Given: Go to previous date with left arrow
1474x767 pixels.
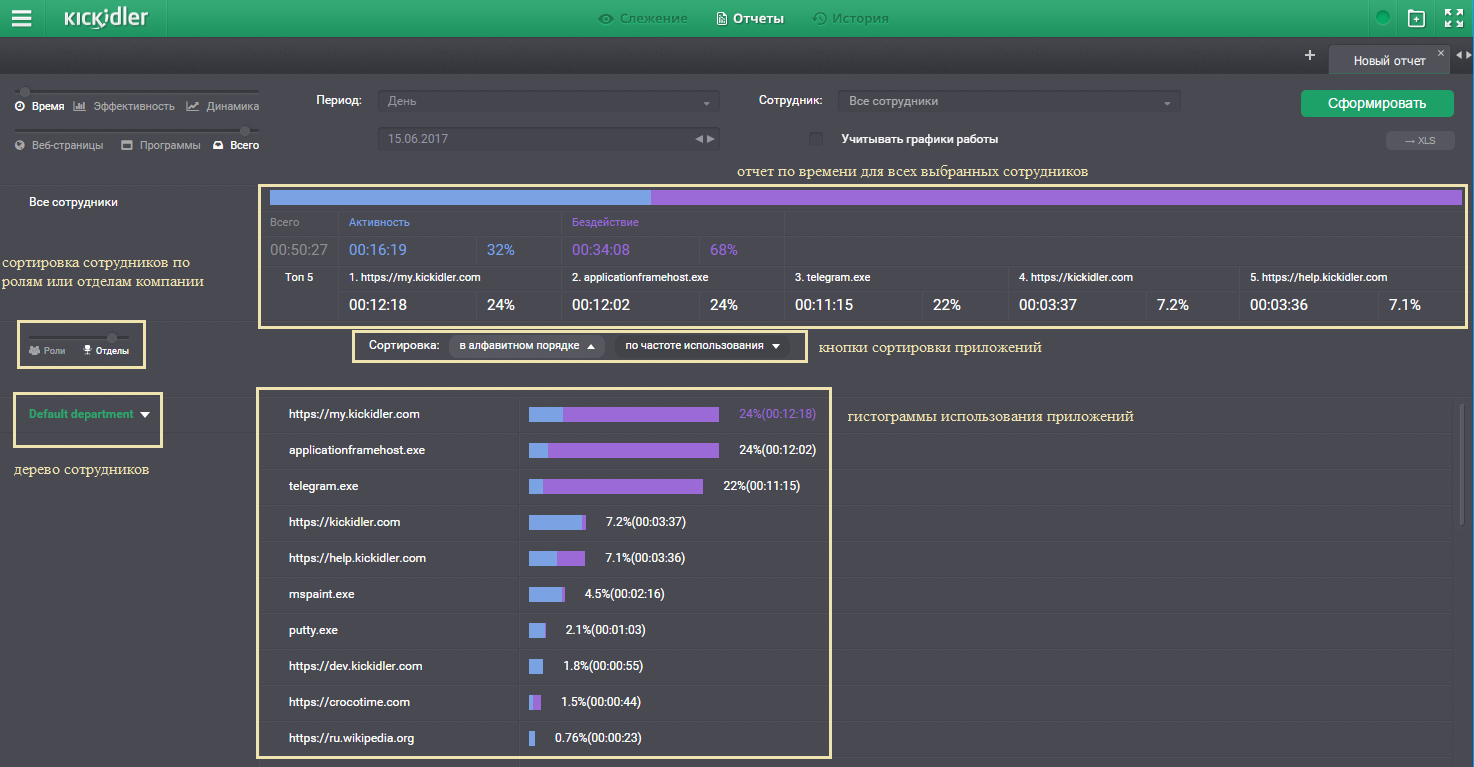Looking at the screenshot, I should [x=699, y=140].
